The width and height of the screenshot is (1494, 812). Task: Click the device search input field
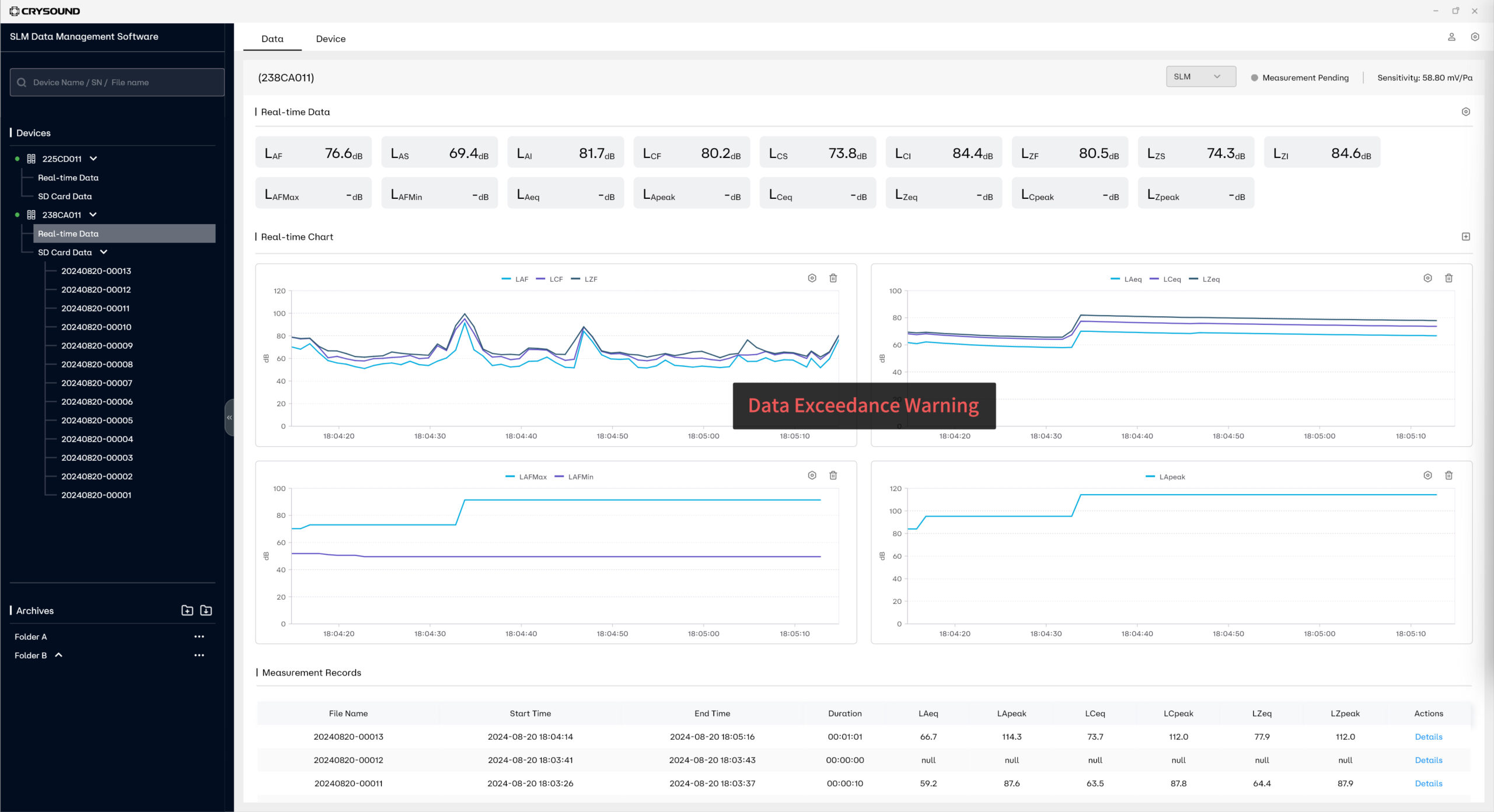(x=117, y=82)
